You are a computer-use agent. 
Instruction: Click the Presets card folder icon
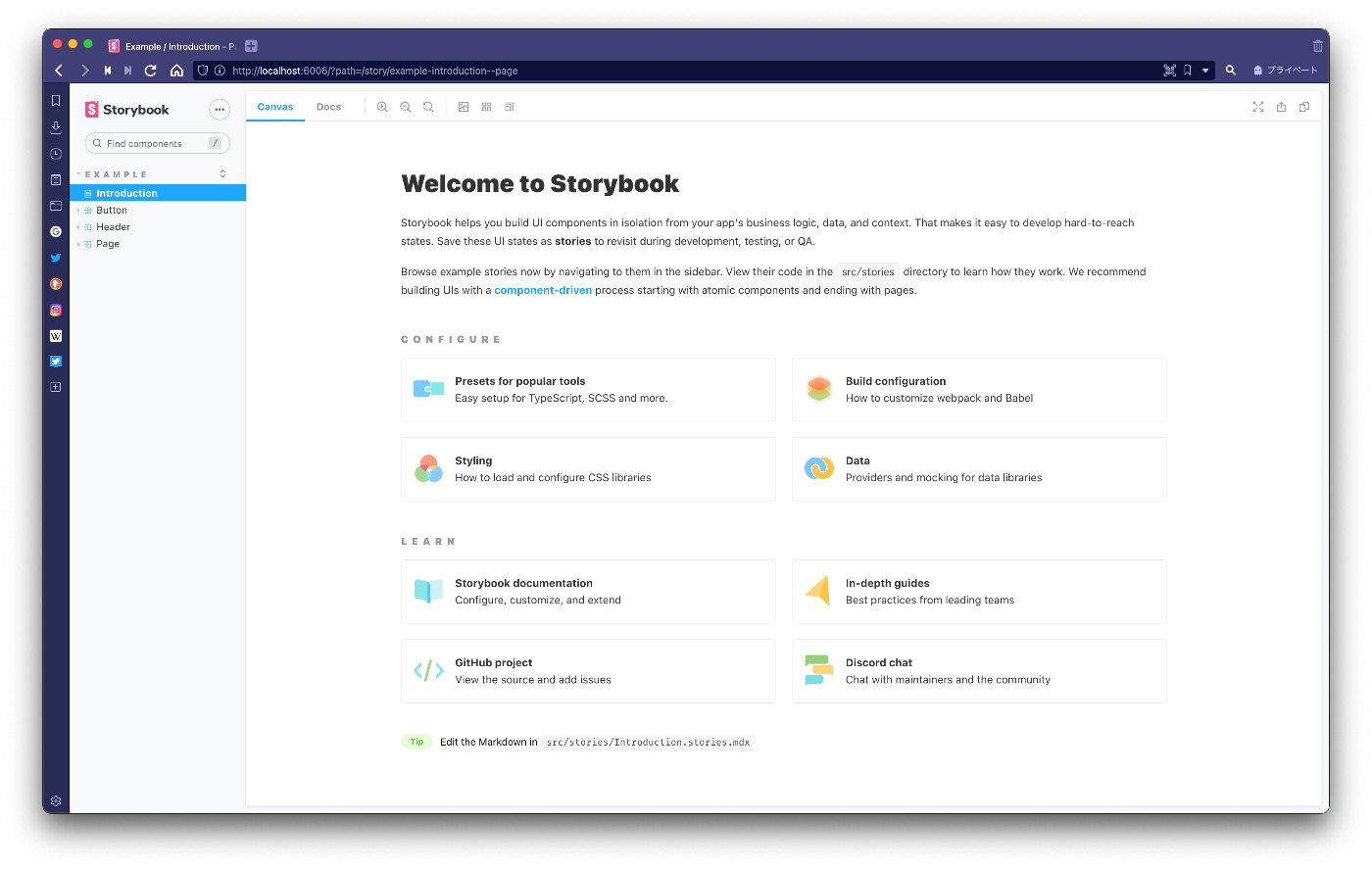click(428, 389)
